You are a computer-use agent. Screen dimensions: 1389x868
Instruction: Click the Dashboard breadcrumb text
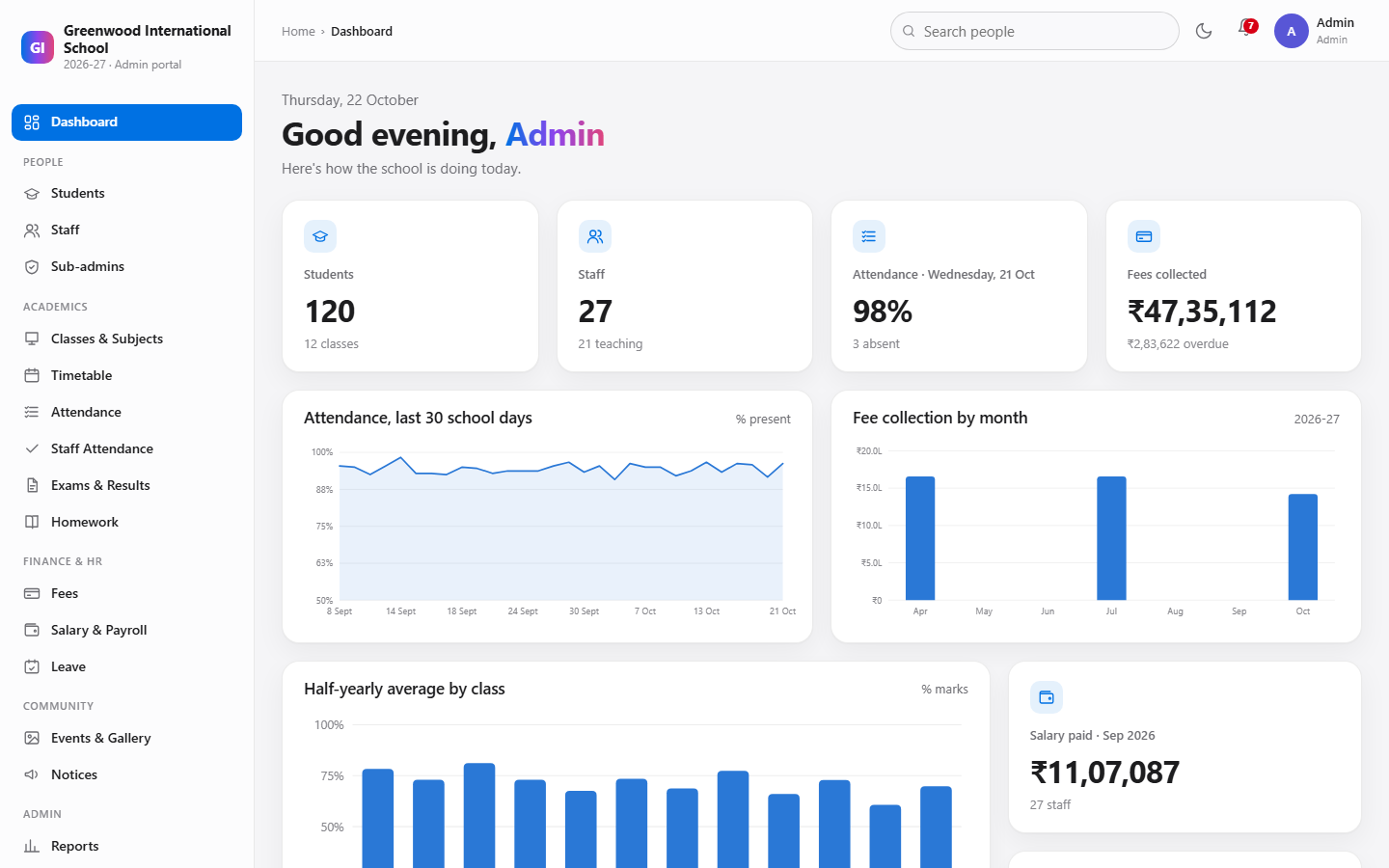pos(362,32)
